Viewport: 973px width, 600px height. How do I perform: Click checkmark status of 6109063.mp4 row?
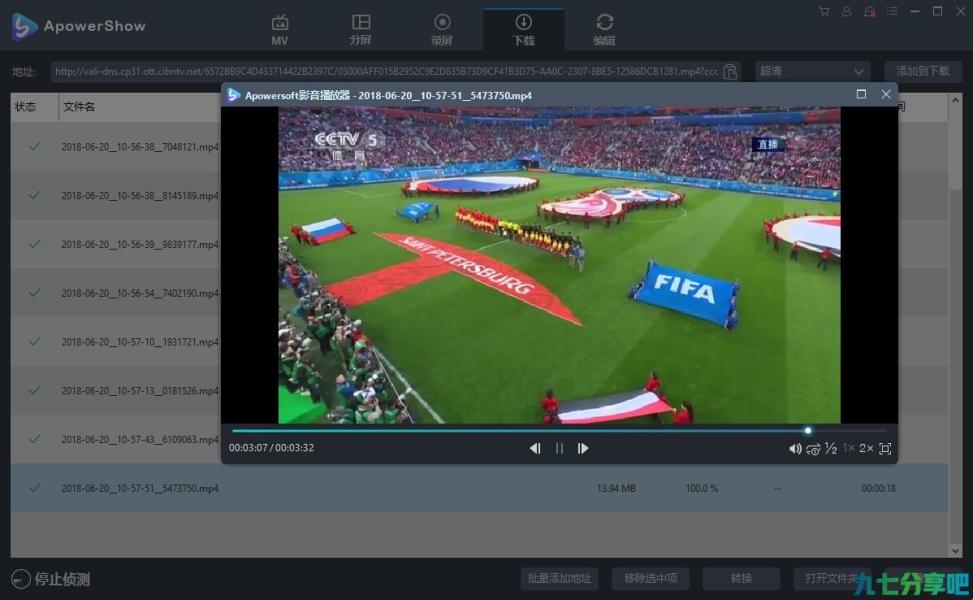(34, 439)
